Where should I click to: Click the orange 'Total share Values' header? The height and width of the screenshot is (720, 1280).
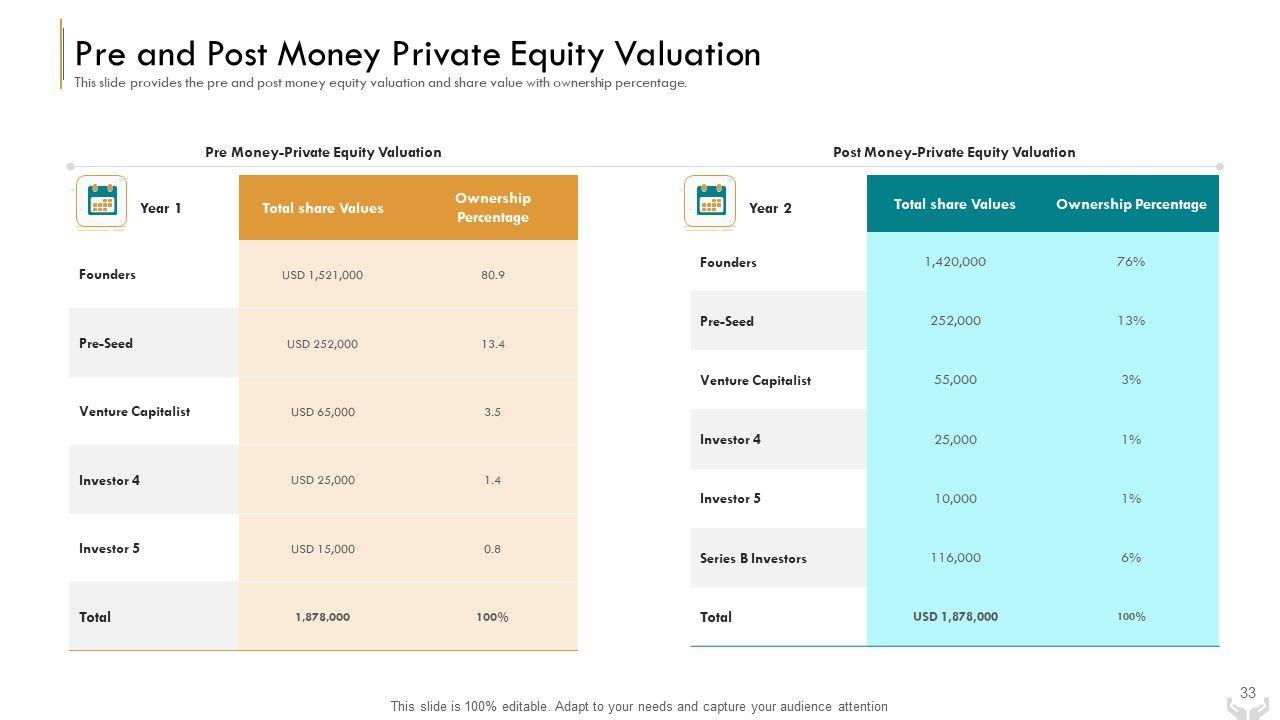pos(323,208)
